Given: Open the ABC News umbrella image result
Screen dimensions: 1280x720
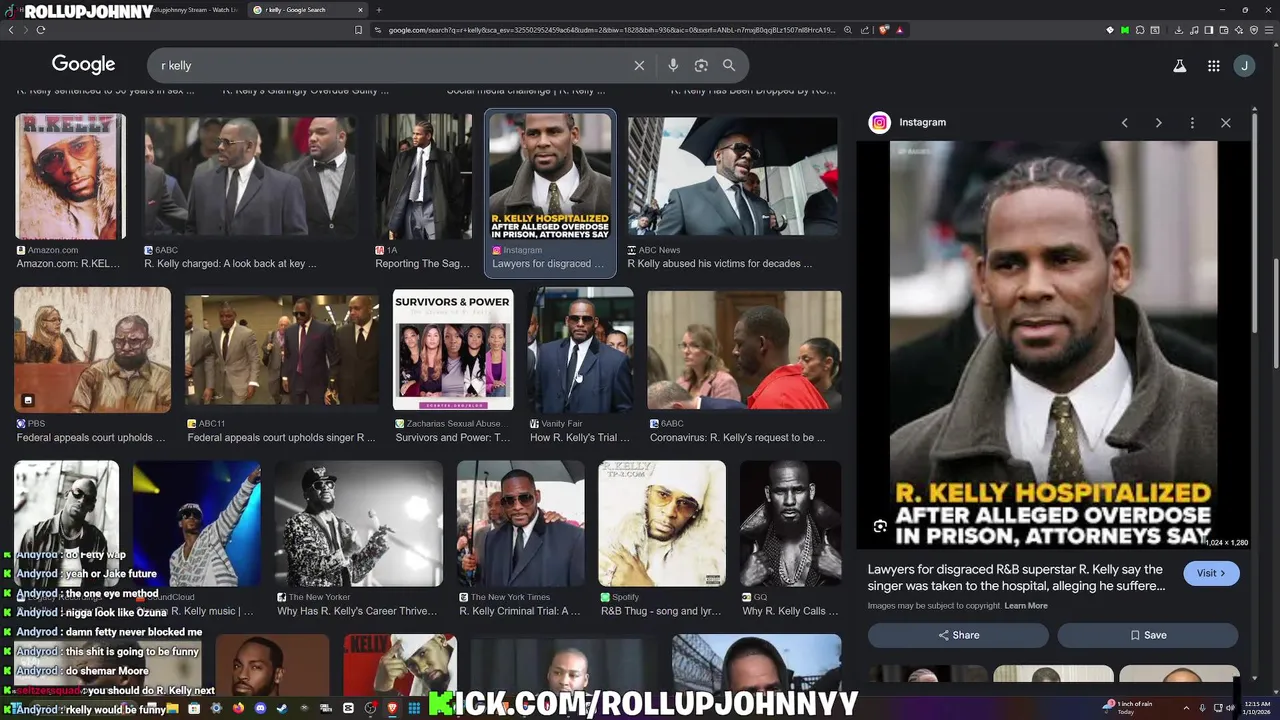Looking at the screenshot, I should pyautogui.click(x=733, y=176).
